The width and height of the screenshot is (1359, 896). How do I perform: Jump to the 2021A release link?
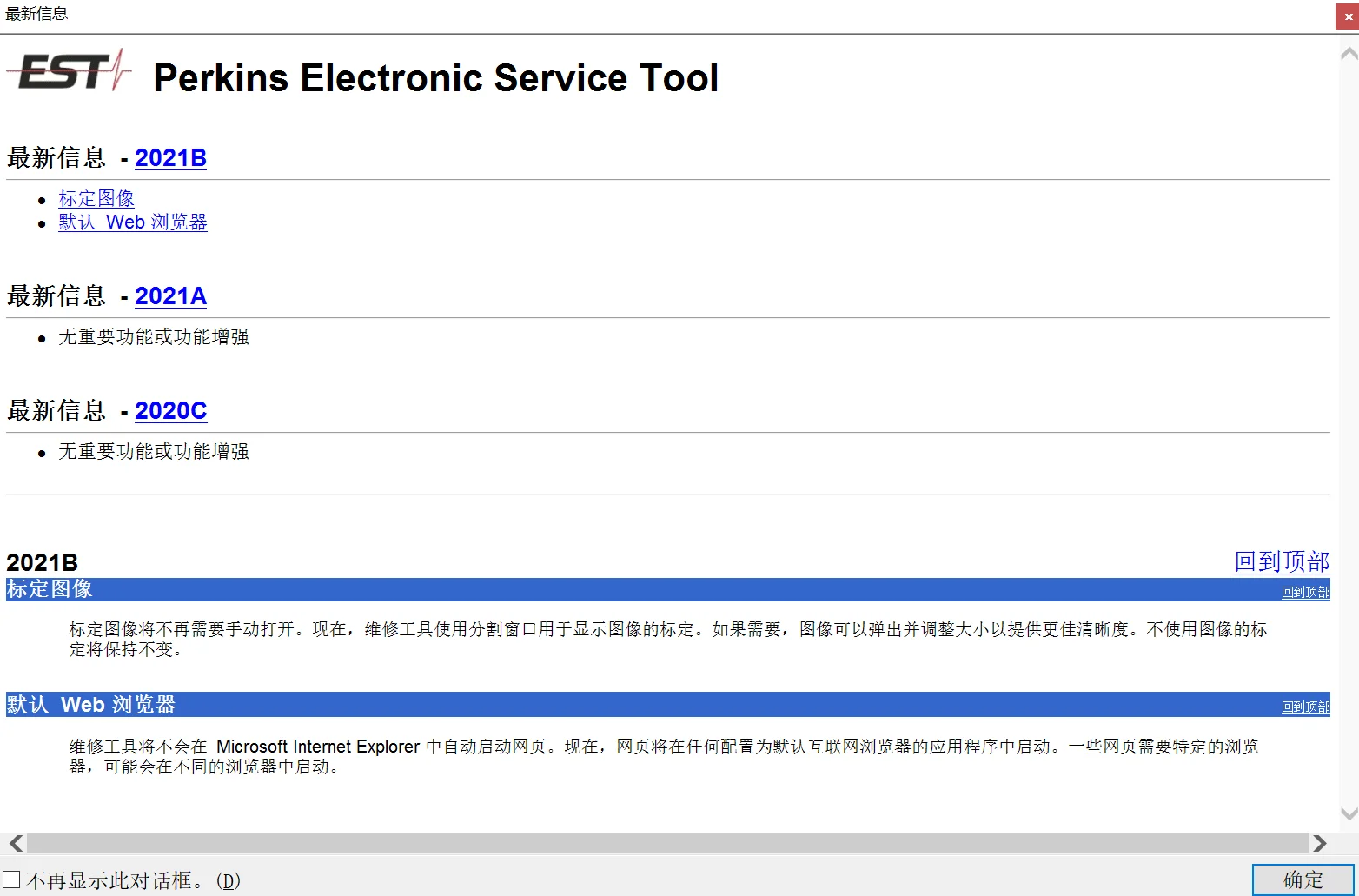point(170,296)
